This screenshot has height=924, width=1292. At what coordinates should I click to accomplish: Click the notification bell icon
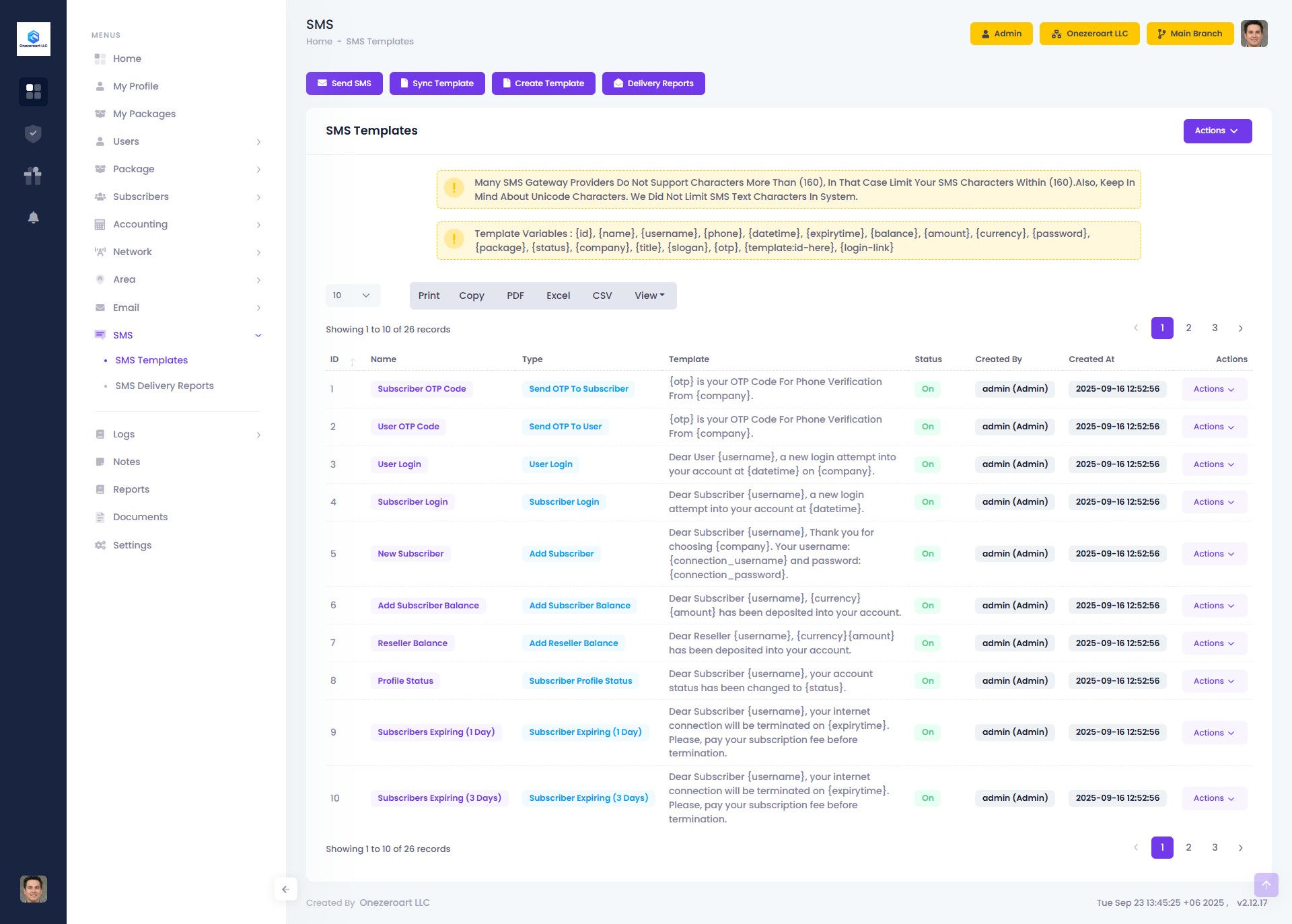tap(33, 217)
